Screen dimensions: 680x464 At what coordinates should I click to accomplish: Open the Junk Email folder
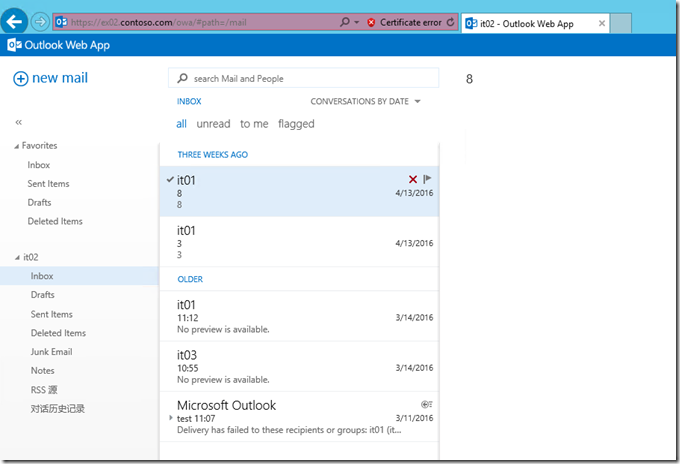point(51,351)
